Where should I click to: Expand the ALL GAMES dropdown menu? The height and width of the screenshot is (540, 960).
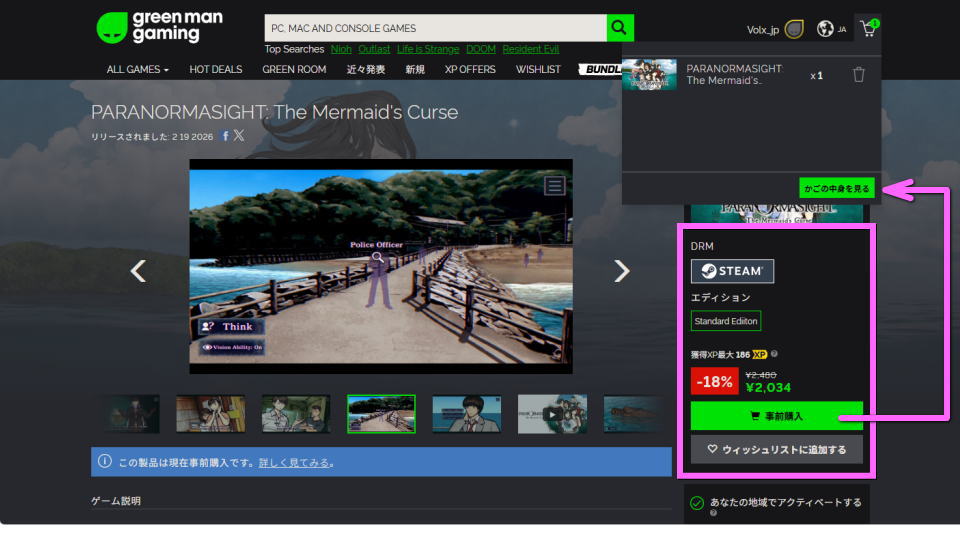137,69
